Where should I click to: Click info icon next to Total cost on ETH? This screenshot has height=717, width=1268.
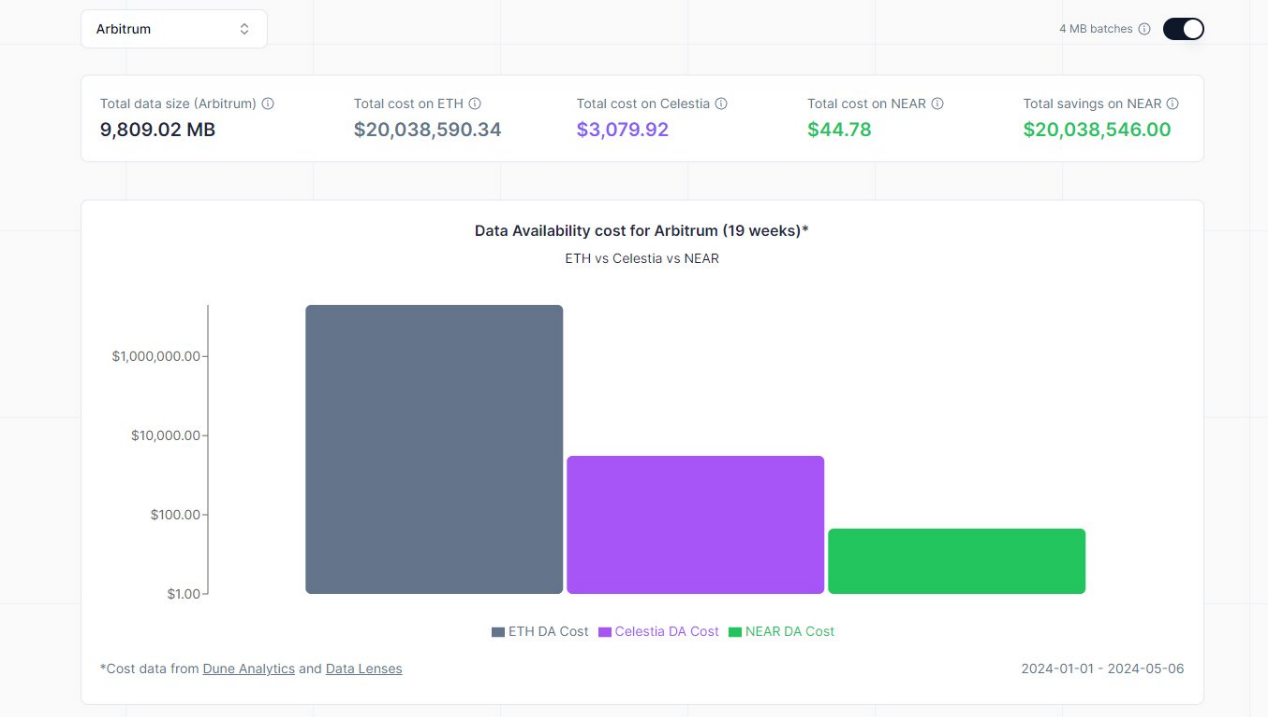[x=475, y=104]
